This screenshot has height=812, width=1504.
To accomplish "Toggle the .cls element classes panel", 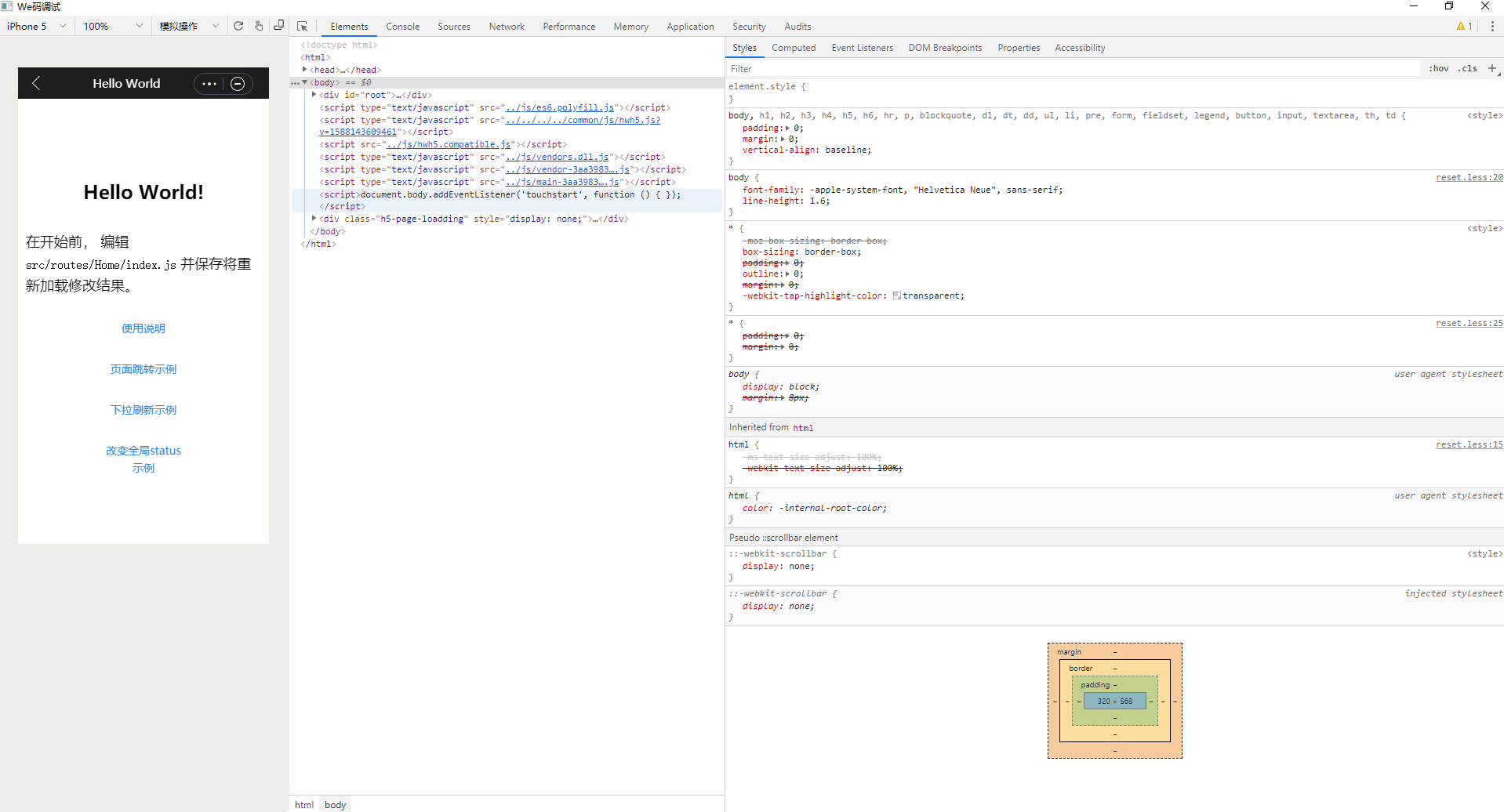I will coord(1467,68).
